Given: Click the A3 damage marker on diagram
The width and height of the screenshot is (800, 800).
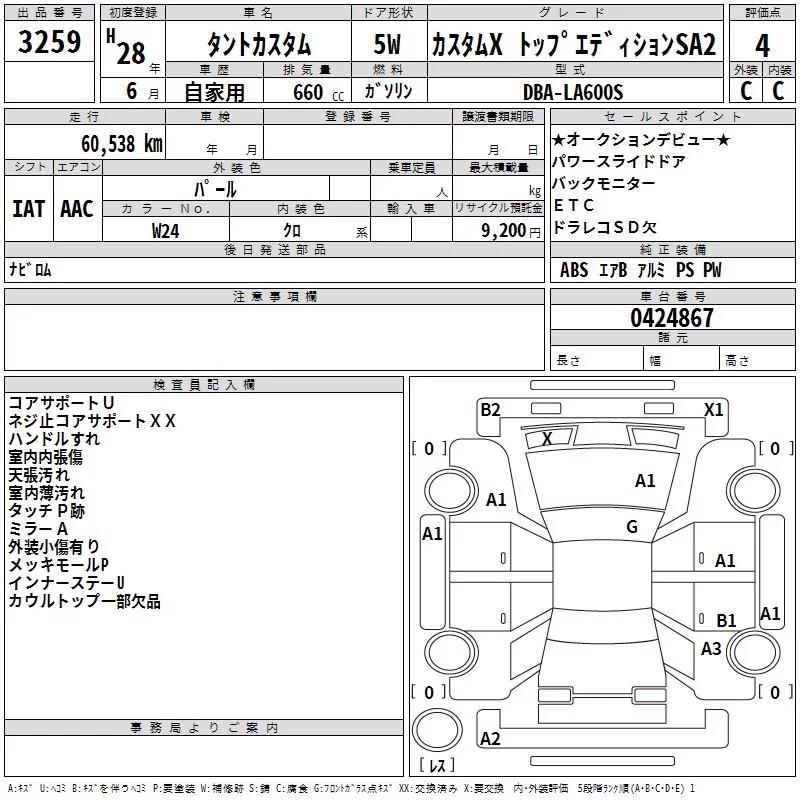Looking at the screenshot, I should (x=711, y=649).
